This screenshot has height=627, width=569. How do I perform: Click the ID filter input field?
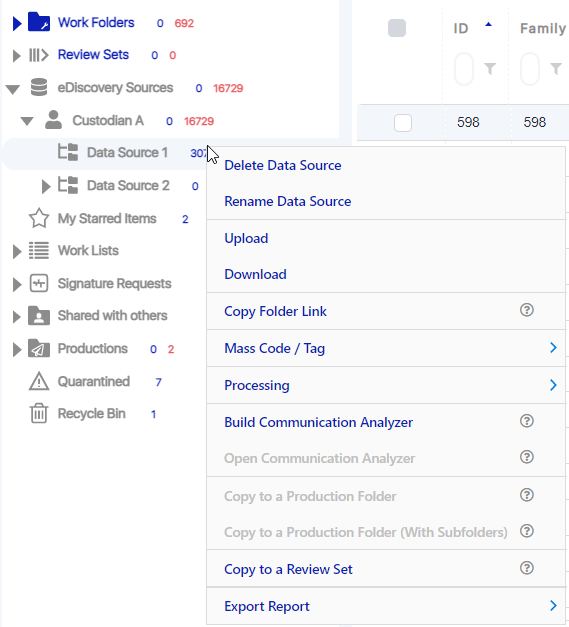coord(464,69)
